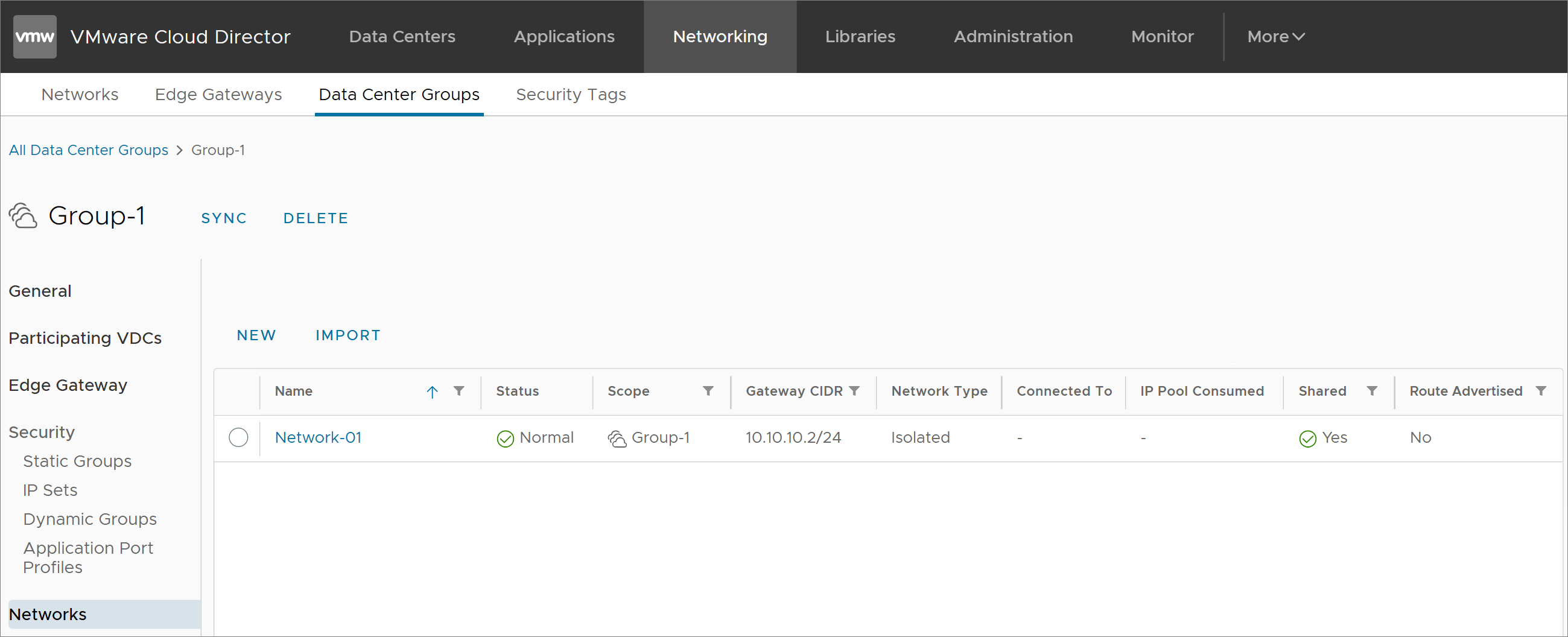Screen dimensions: 1568x637
Task: Expand the More dropdown menu
Action: (x=1276, y=37)
